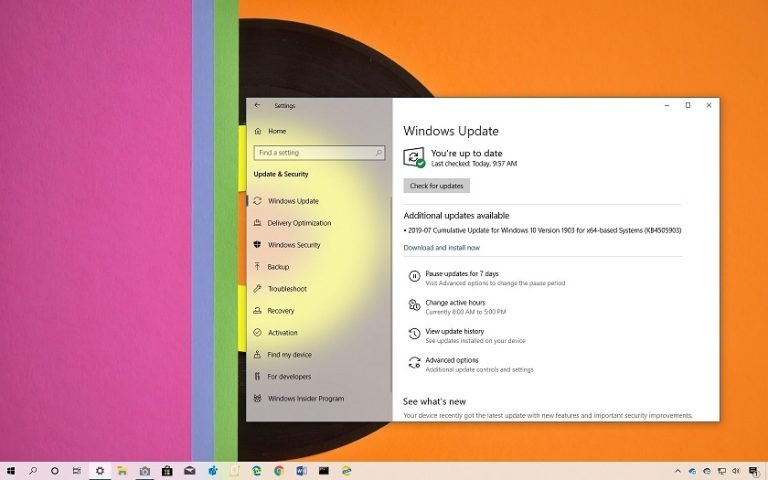Click the Download and install now link
Screen dimensions: 768x480
click(x=441, y=248)
